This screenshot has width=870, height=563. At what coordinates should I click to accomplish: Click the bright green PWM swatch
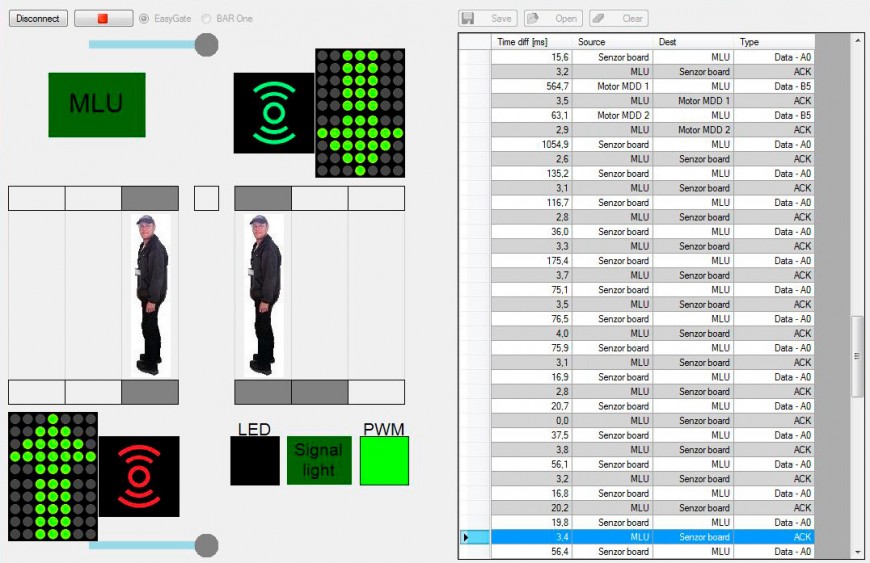[x=384, y=461]
